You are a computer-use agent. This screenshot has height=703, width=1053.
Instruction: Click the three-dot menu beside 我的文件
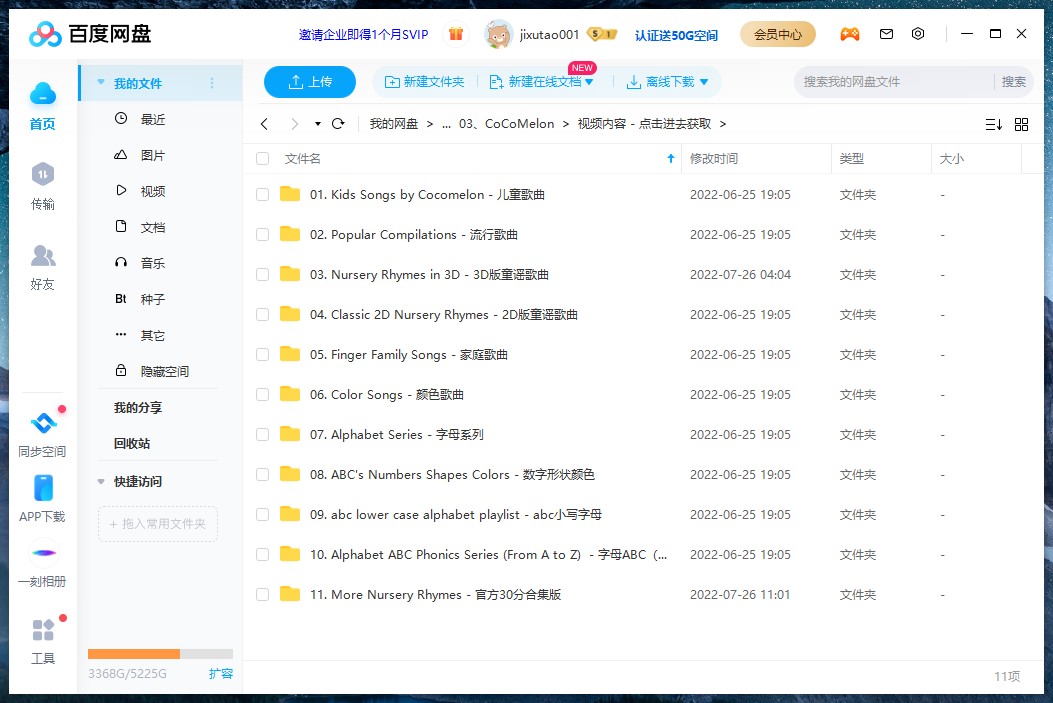click(x=212, y=83)
